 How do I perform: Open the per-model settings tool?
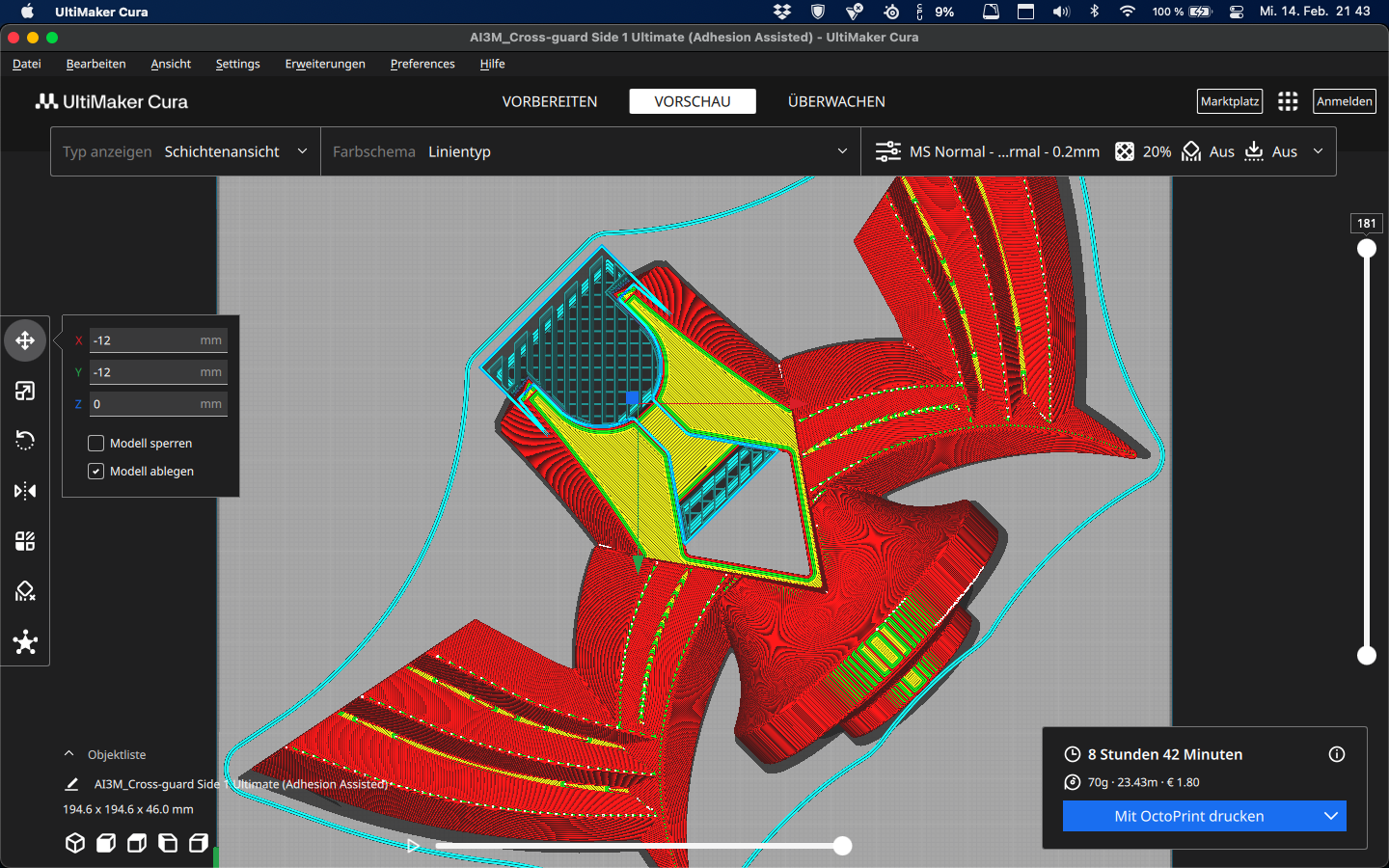[25, 541]
